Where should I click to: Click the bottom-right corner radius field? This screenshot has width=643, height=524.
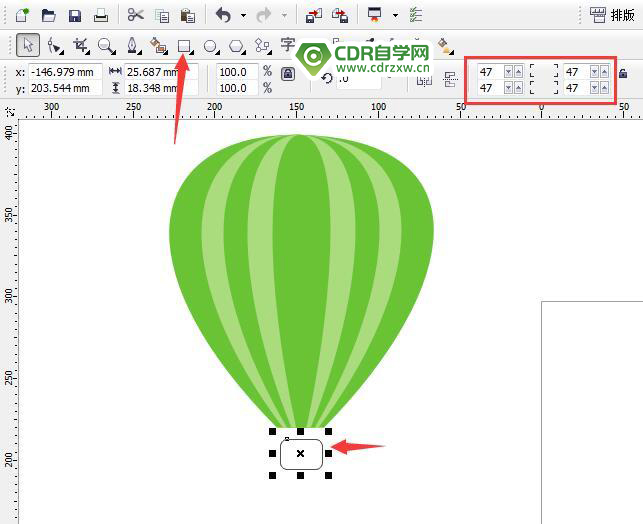[577, 88]
